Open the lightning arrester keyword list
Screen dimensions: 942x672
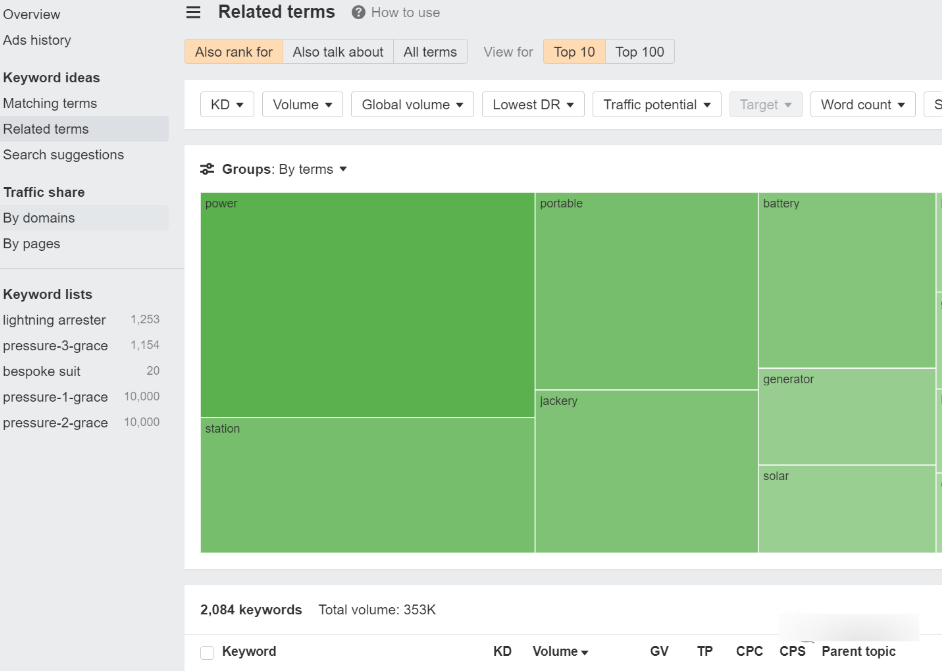tap(54, 320)
